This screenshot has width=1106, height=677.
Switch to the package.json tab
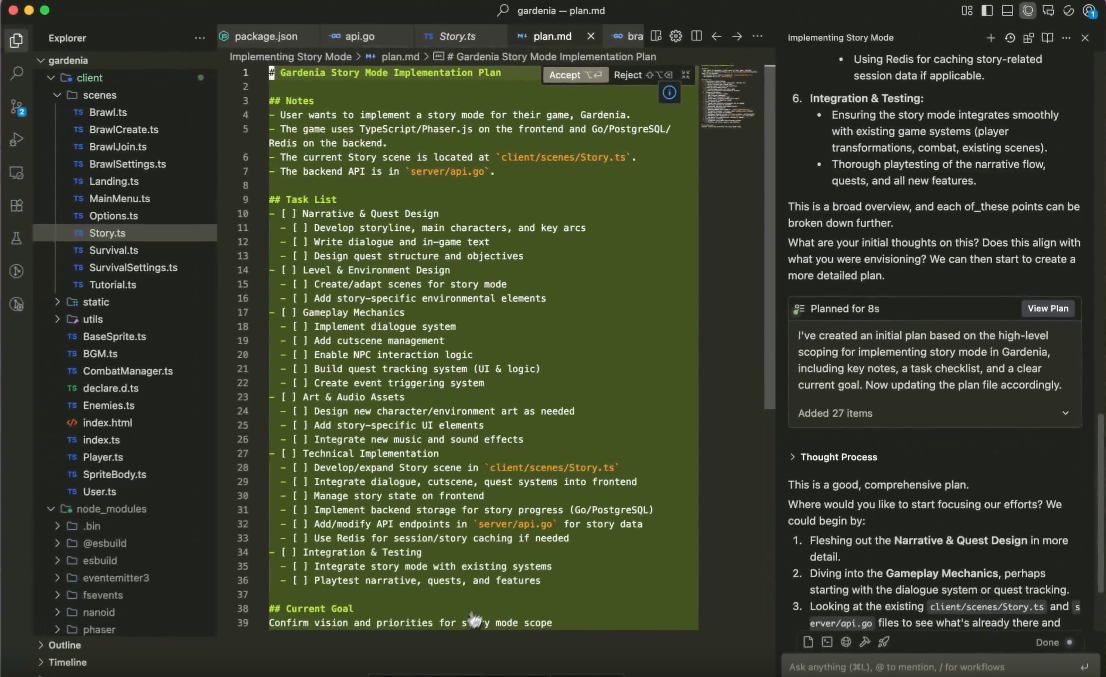266,36
